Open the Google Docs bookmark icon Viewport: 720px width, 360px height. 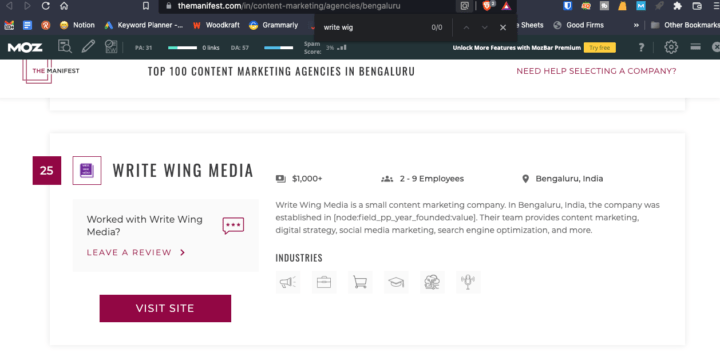click(x=28, y=25)
